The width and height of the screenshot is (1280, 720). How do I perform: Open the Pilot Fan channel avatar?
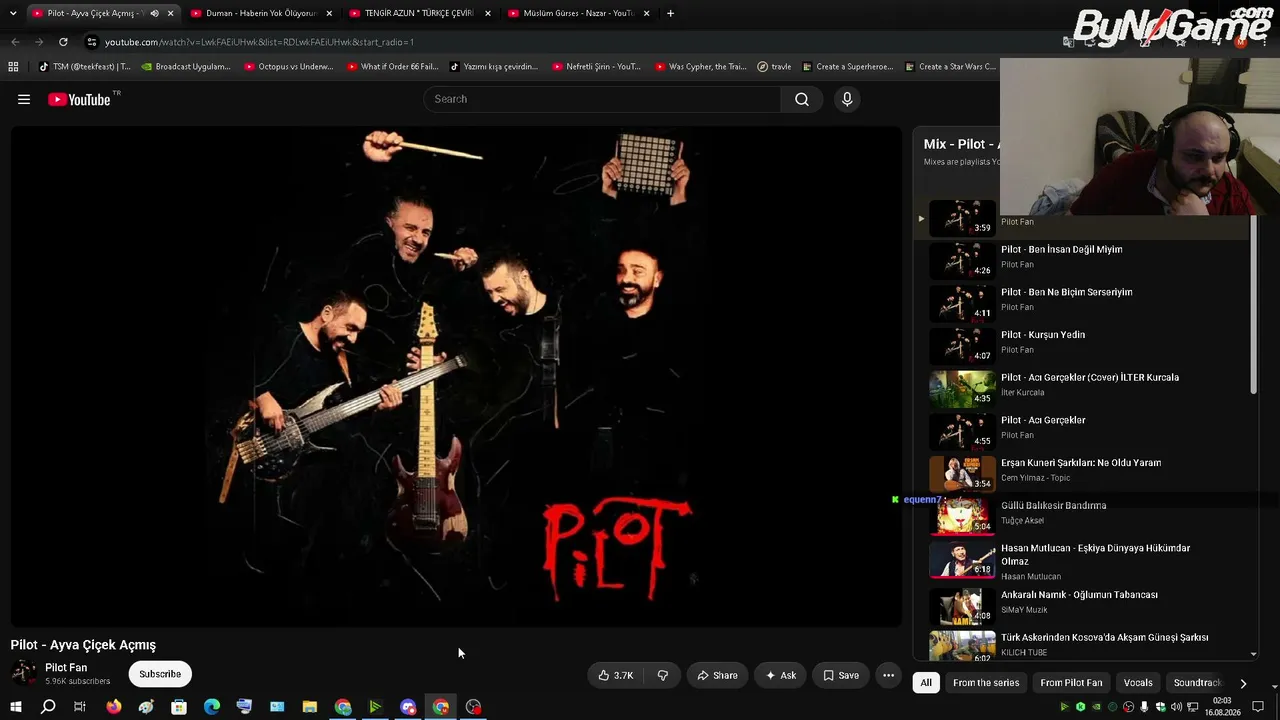click(24, 672)
